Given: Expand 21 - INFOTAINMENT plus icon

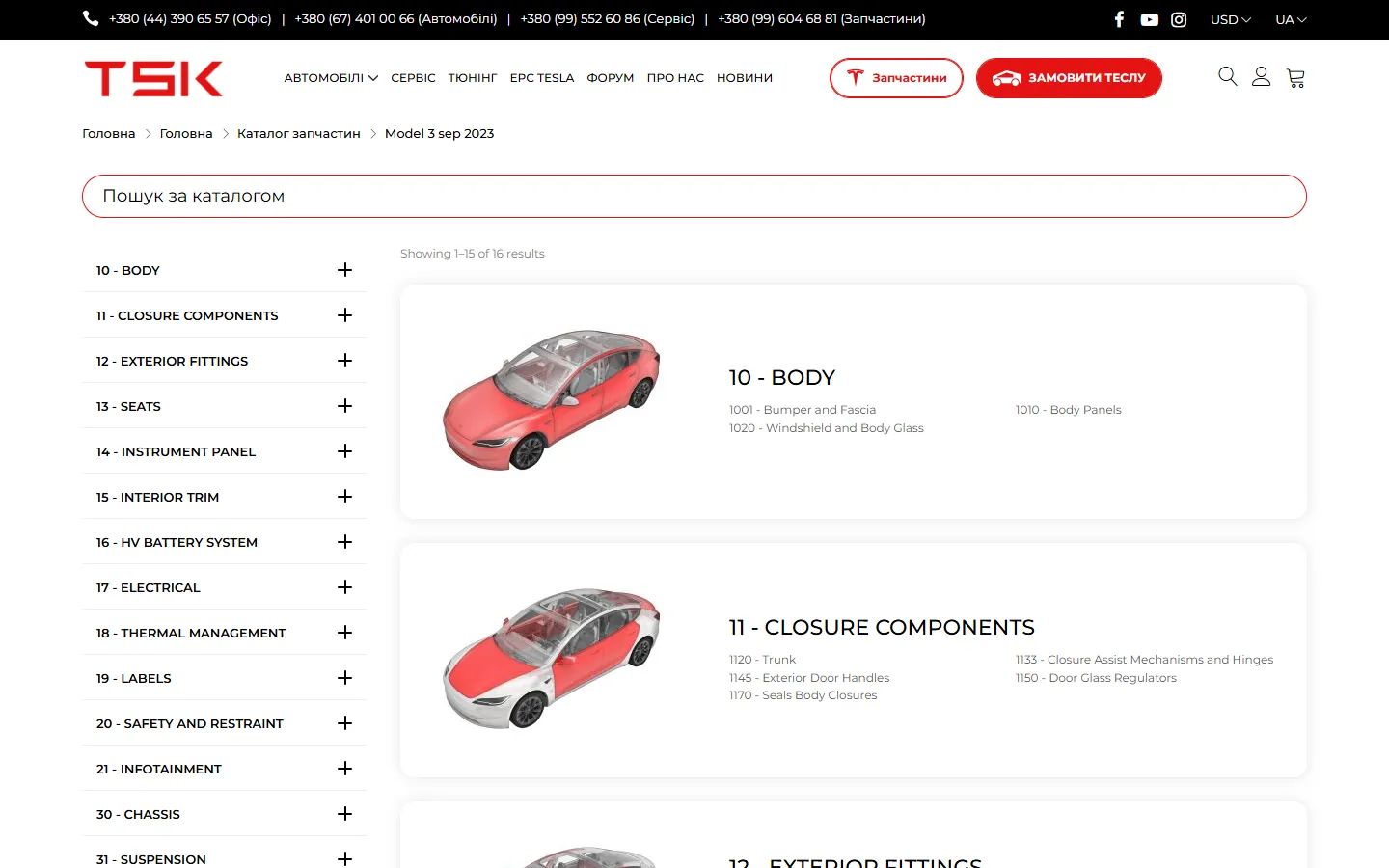Looking at the screenshot, I should click(x=344, y=769).
